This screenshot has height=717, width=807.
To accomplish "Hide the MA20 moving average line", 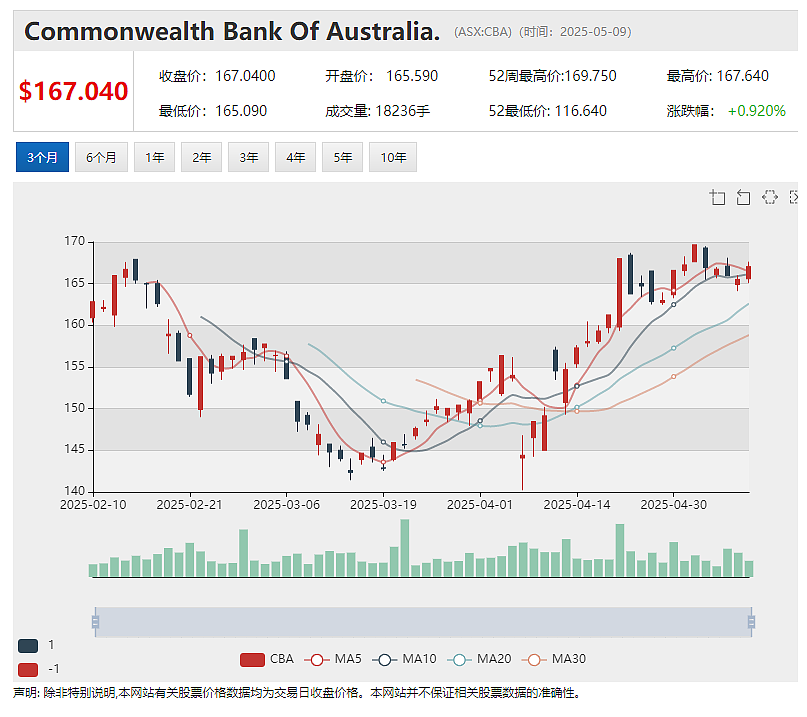I will click(x=479, y=659).
